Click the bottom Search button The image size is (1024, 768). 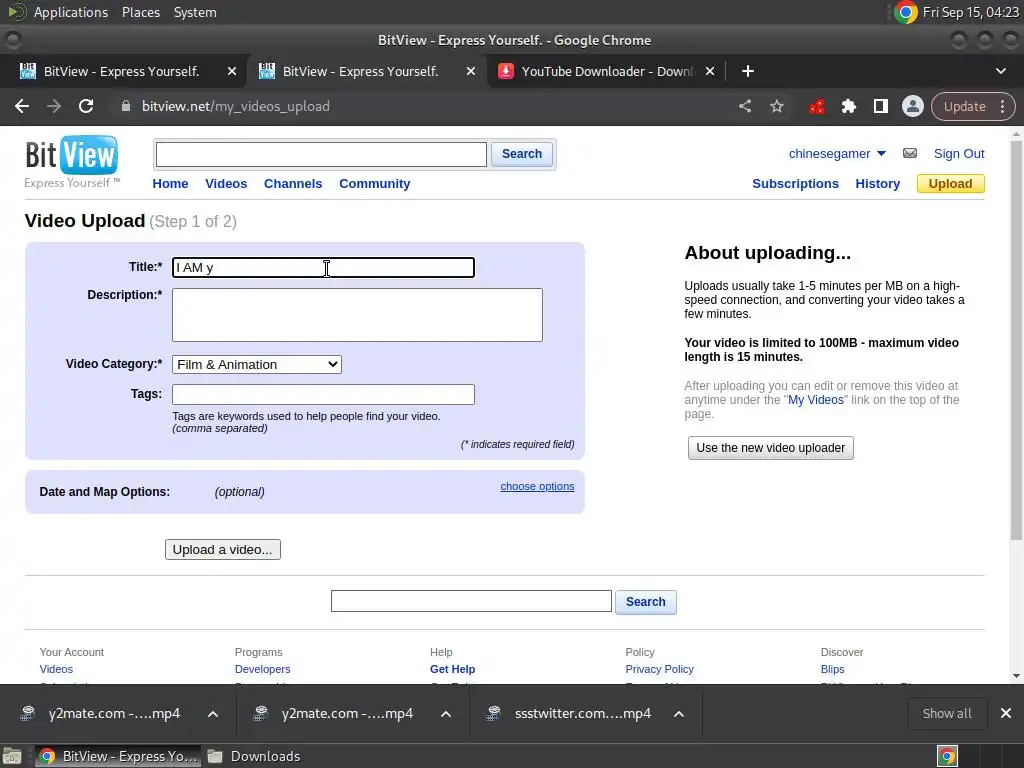point(645,601)
